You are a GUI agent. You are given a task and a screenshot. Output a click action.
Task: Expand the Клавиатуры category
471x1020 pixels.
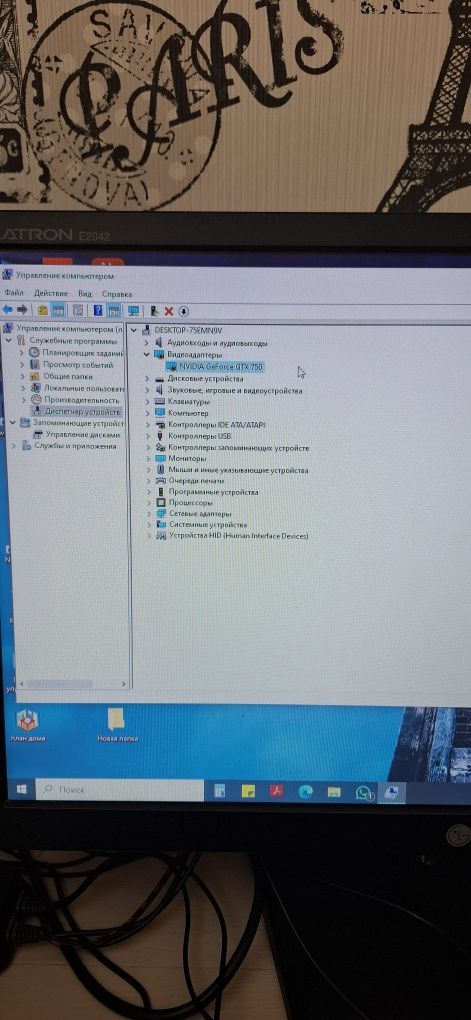[147, 402]
